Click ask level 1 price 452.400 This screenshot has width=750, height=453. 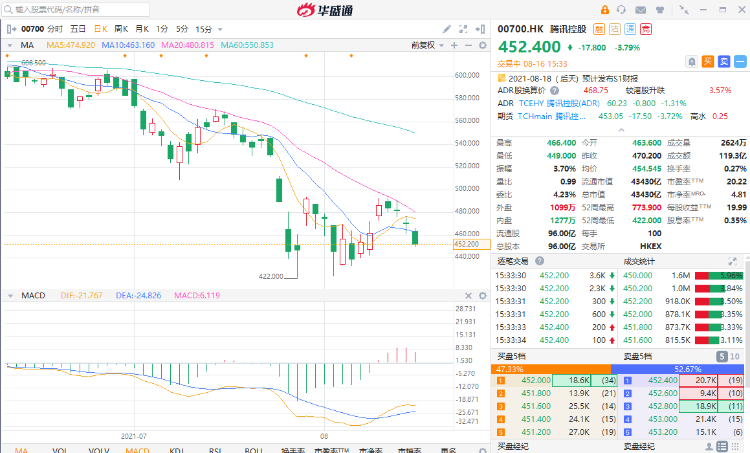663,380
